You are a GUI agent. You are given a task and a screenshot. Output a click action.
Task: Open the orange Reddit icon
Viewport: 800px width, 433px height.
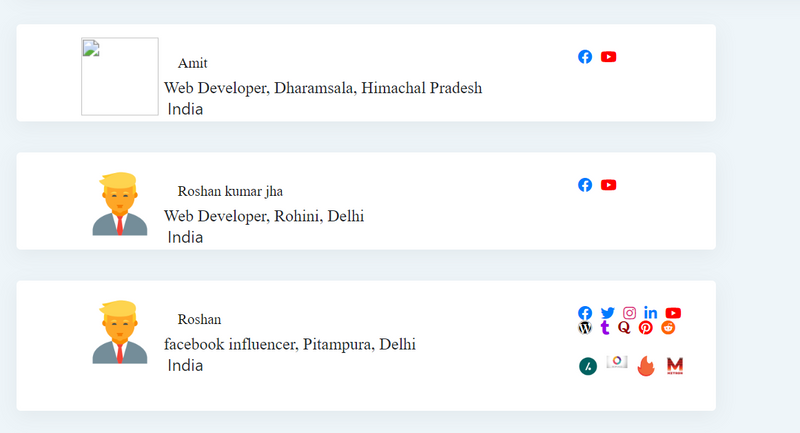(668, 327)
